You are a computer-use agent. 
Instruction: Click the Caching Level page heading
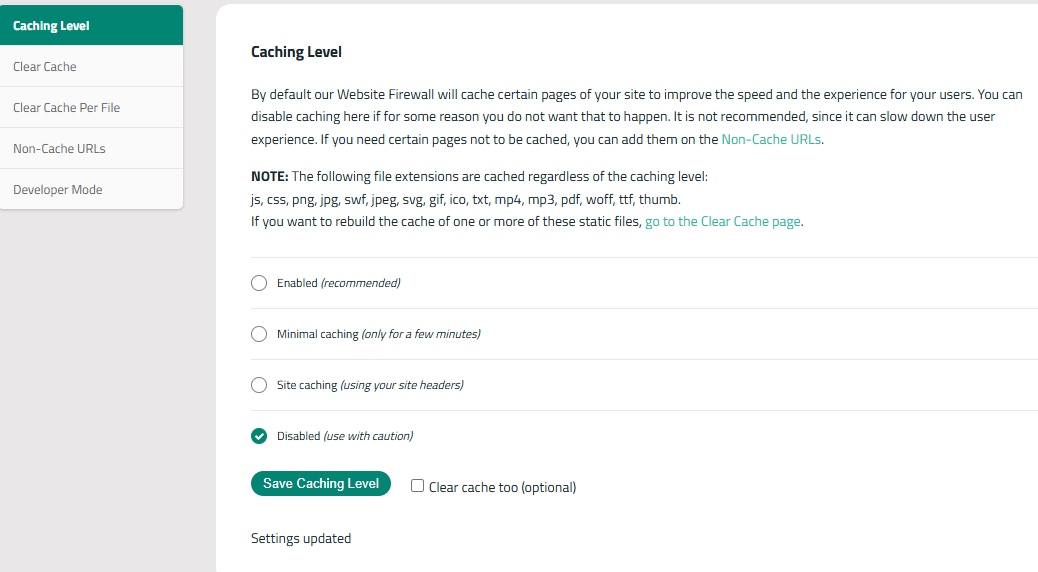(x=296, y=52)
